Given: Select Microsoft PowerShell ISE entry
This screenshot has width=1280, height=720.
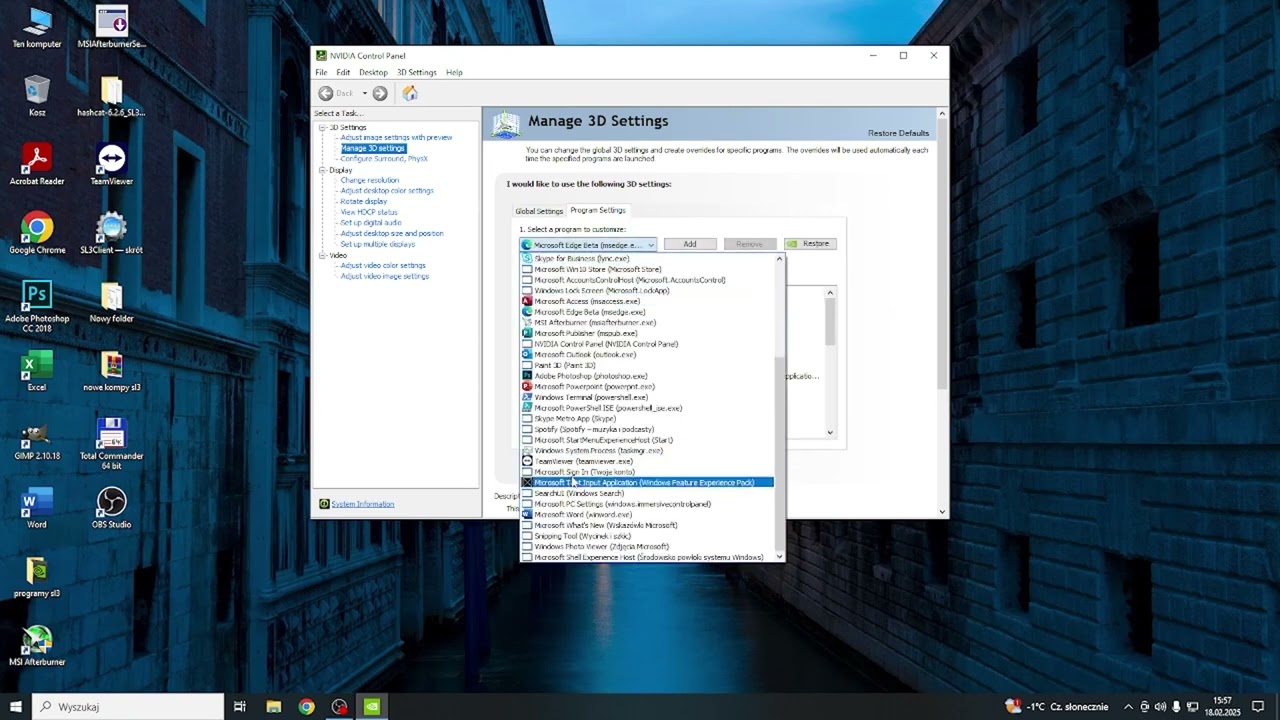Looking at the screenshot, I should (647, 408).
